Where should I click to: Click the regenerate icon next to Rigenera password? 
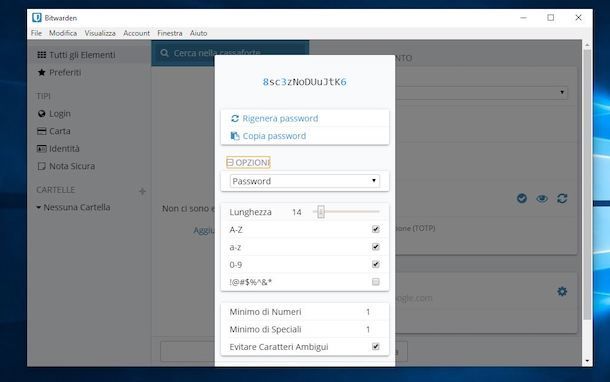coord(235,118)
